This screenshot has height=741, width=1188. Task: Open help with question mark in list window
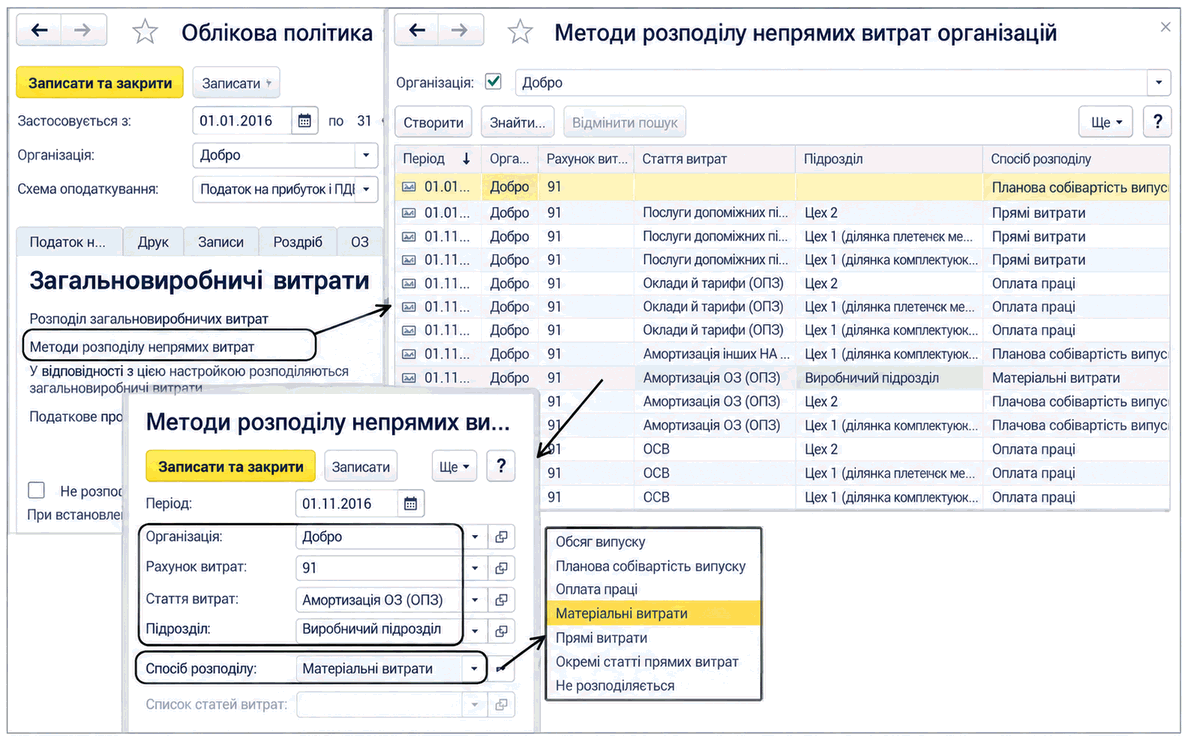(x=1157, y=121)
